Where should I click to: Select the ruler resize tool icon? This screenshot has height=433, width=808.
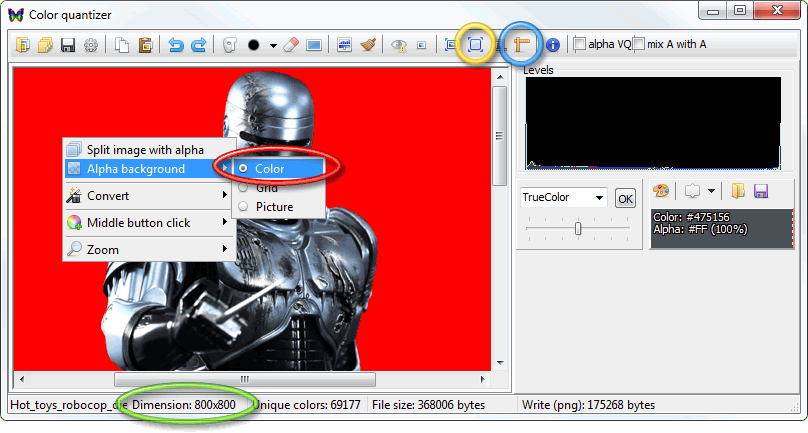click(x=521, y=45)
